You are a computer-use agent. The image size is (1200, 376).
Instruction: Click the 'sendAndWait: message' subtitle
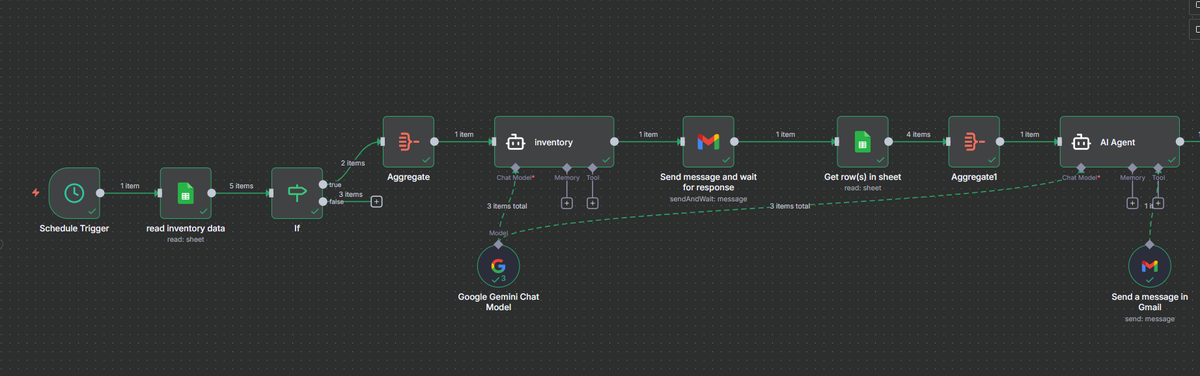[708, 198]
